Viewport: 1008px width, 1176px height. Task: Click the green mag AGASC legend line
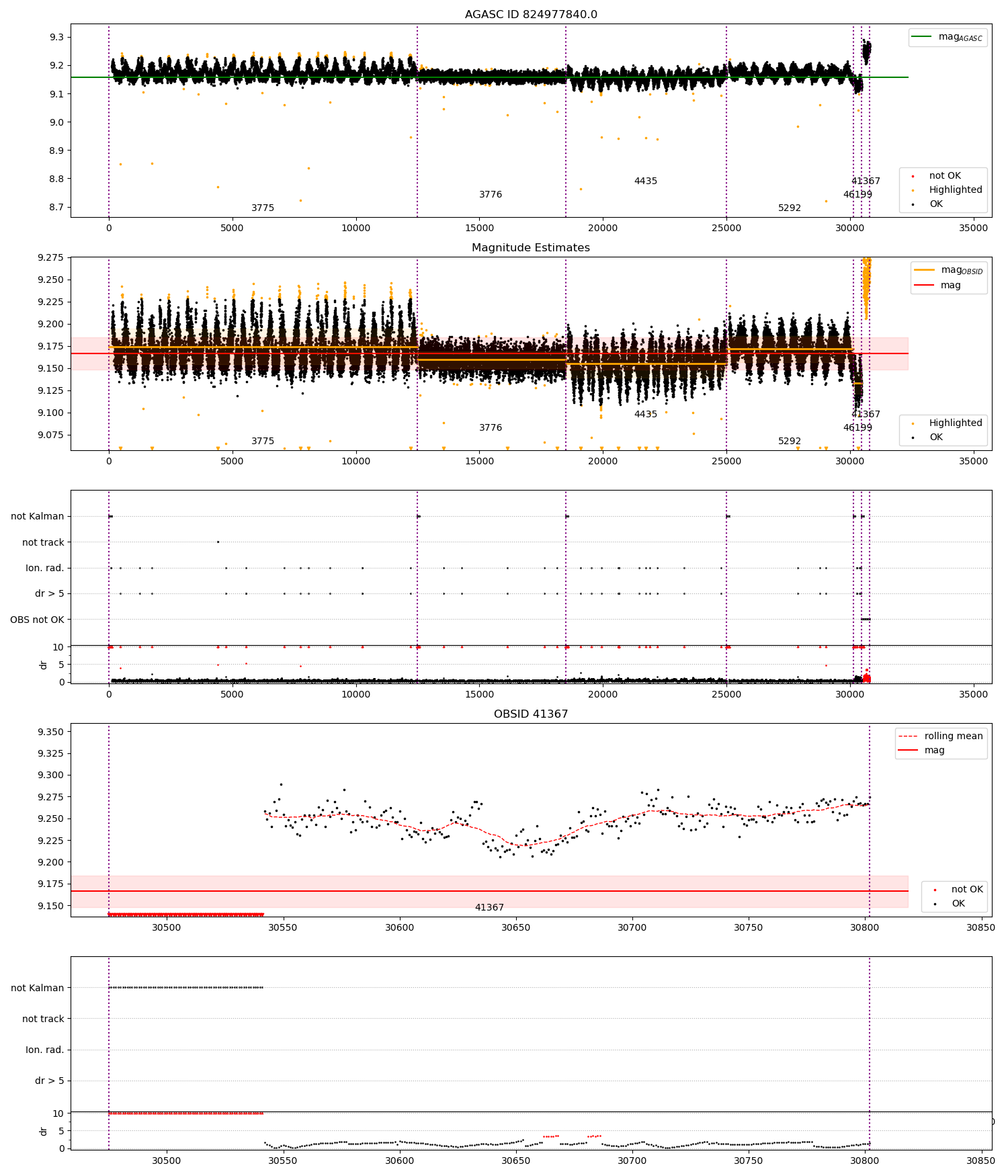922,36
